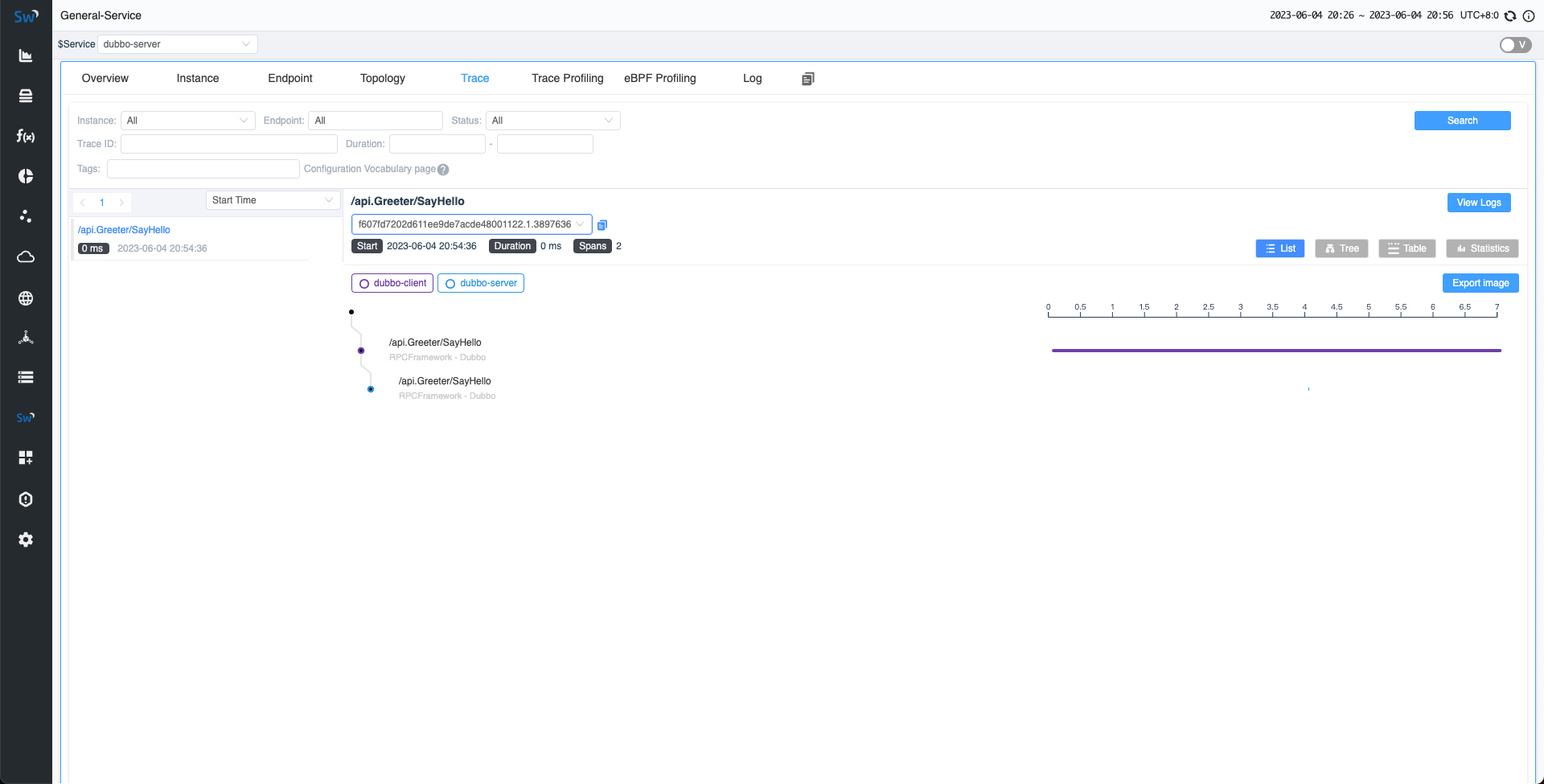The width and height of the screenshot is (1544, 784).
Task: Click the globe browser icon in sidebar
Action: 26,298
